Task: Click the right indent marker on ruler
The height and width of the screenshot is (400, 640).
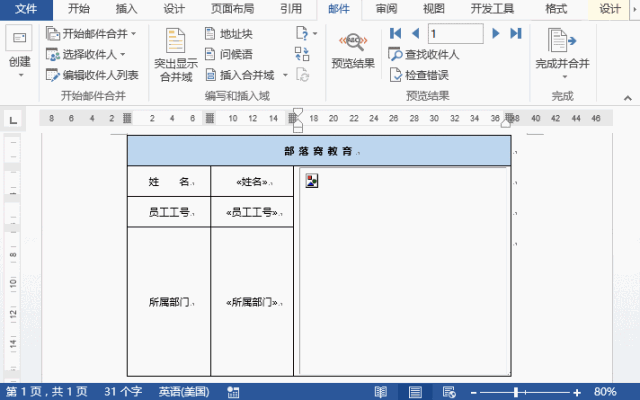Action: [505, 124]
